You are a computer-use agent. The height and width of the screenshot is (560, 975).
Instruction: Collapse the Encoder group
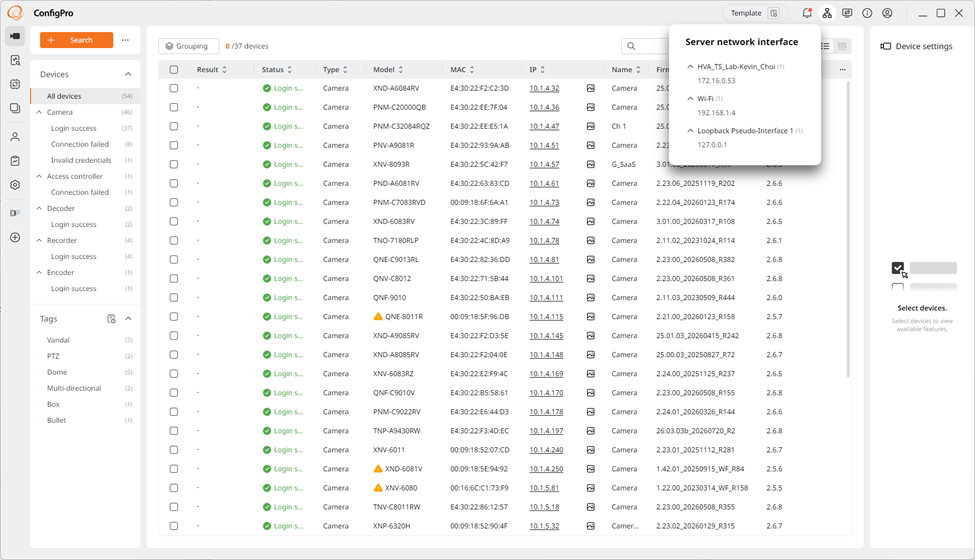click(x=39, y=272)
